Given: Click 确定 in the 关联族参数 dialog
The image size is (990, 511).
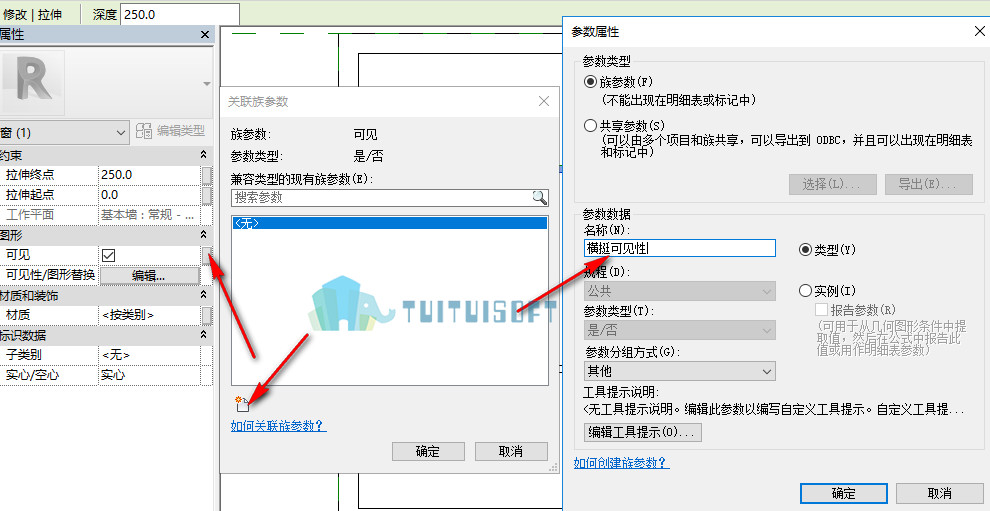Looking at the screenshot, I should 428,451.
